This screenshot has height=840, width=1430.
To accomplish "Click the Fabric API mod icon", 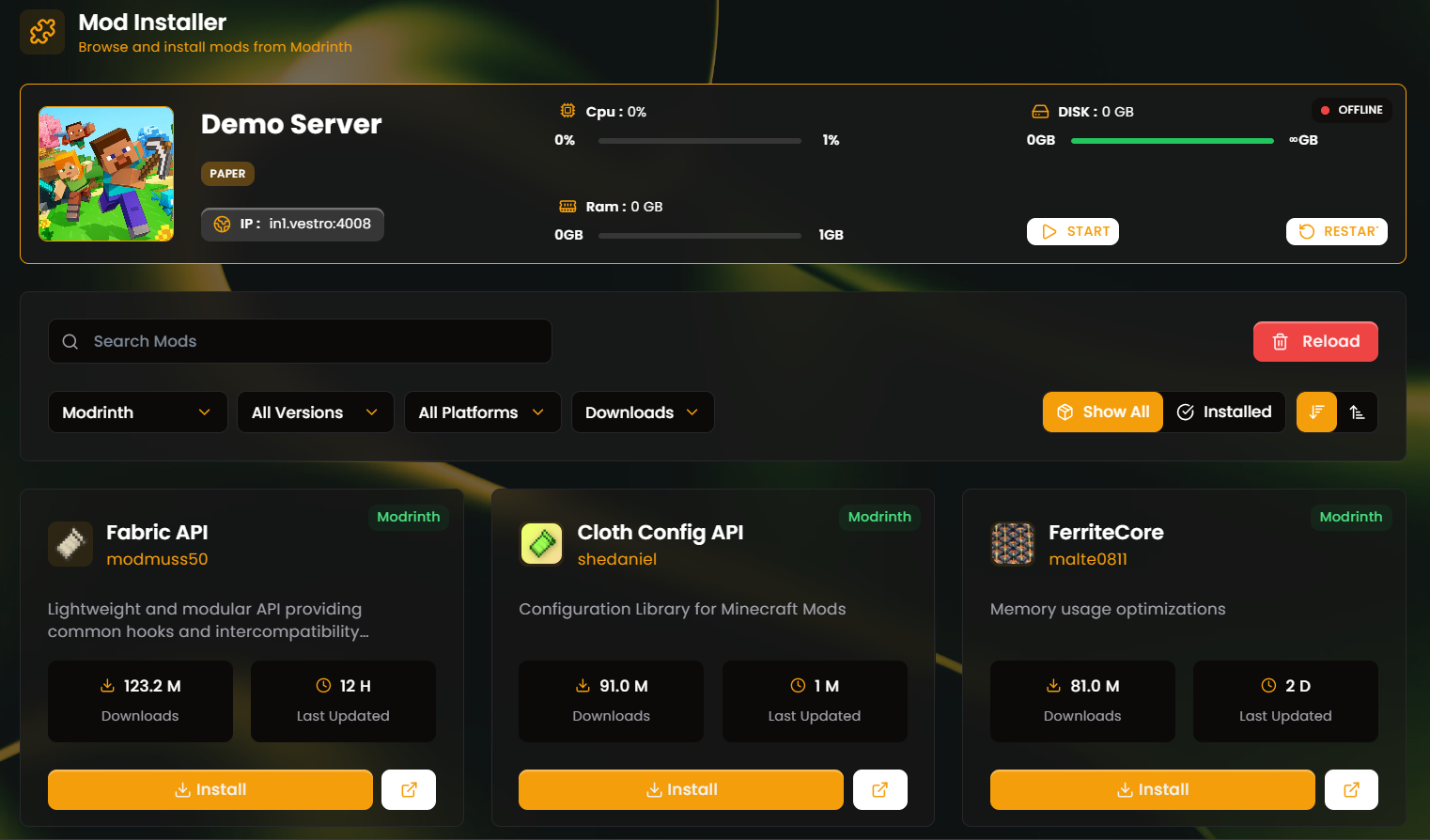I will pyautogui.click(x=70, y=543).
